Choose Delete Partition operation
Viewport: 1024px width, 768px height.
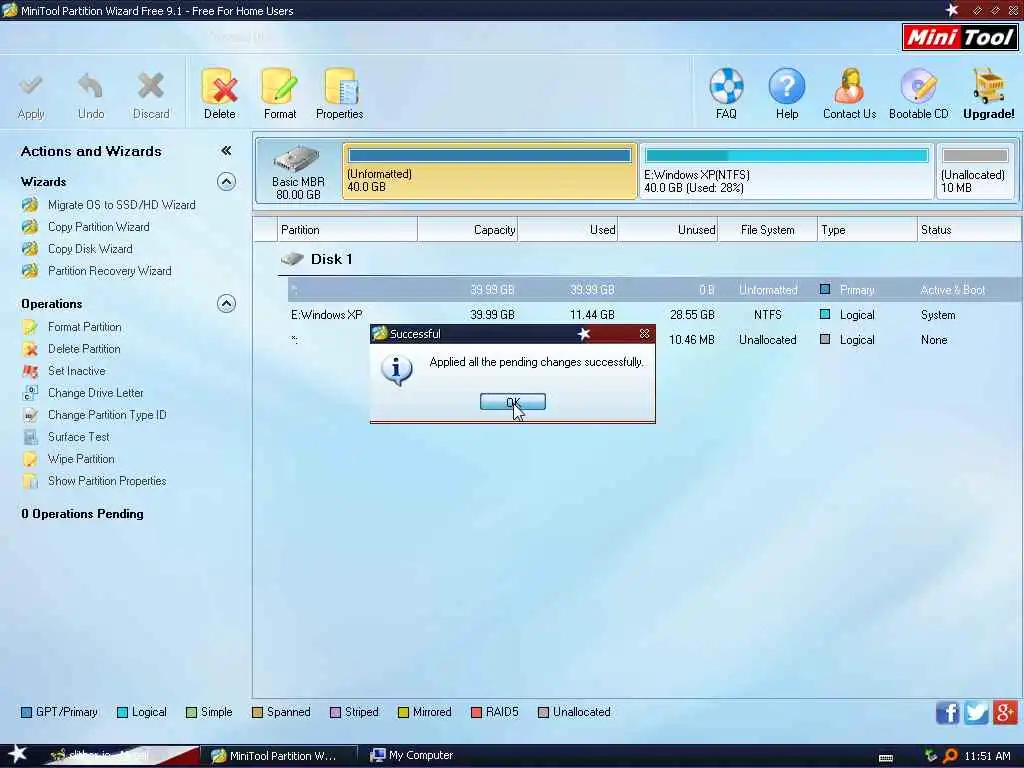pos(84,349)
